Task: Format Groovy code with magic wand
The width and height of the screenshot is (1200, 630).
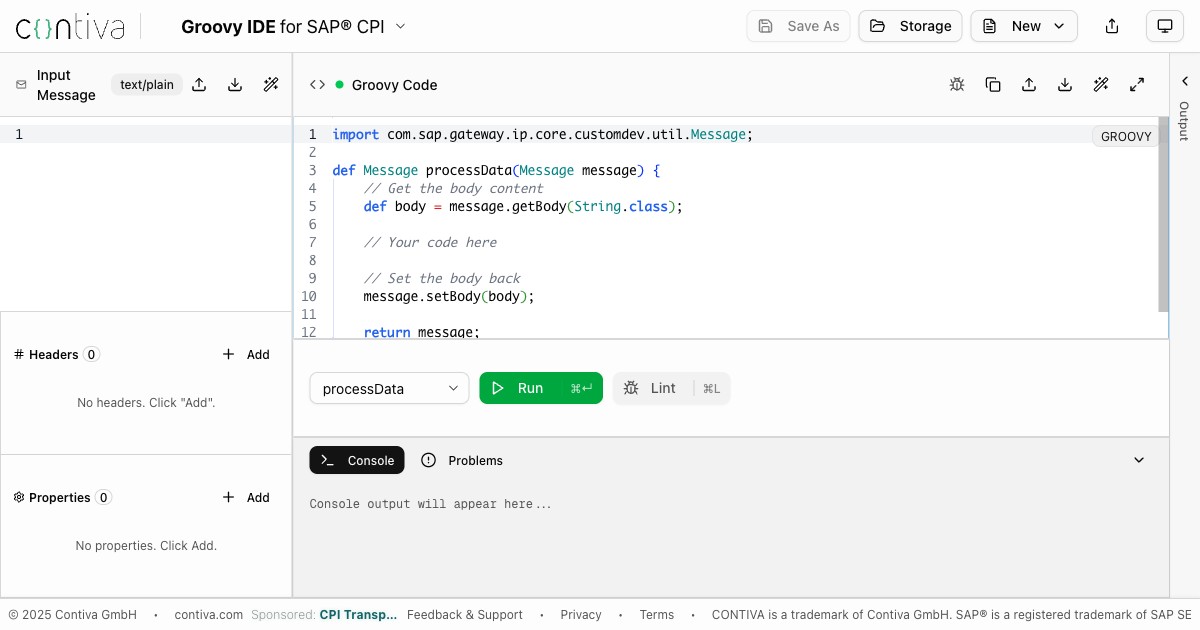Action: click(1101, 85)
